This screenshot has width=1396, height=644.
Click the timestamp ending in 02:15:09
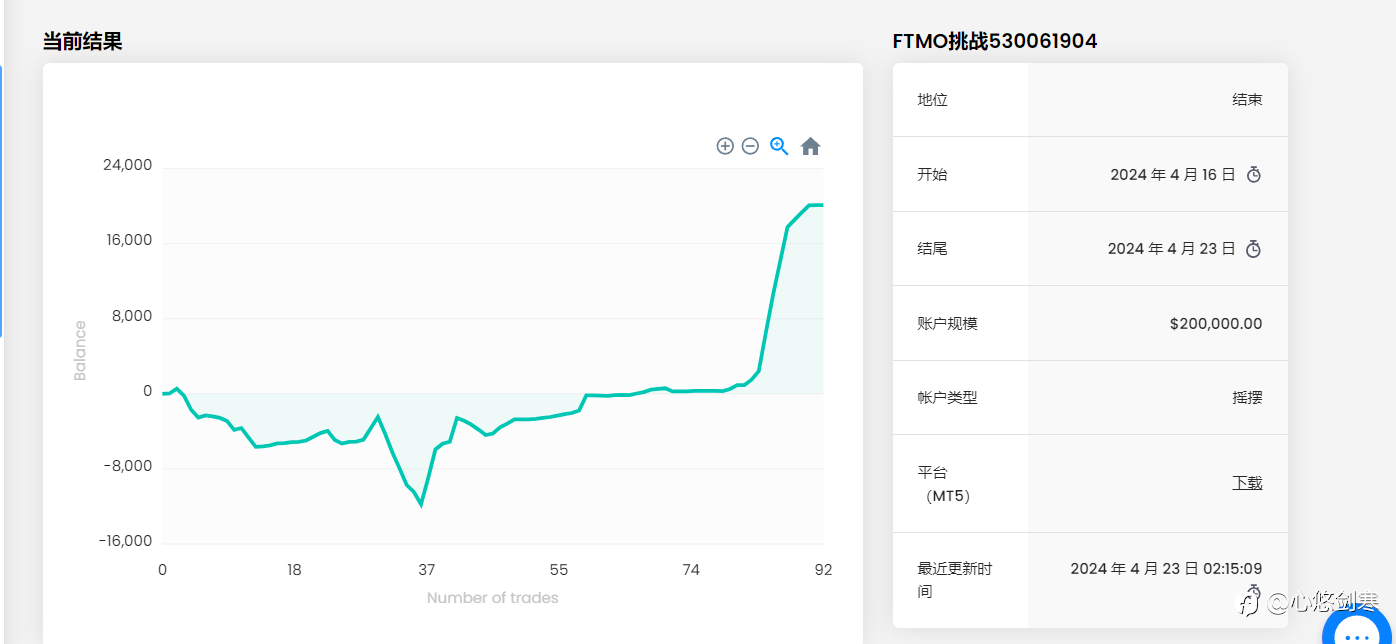tap(1166, 569)
